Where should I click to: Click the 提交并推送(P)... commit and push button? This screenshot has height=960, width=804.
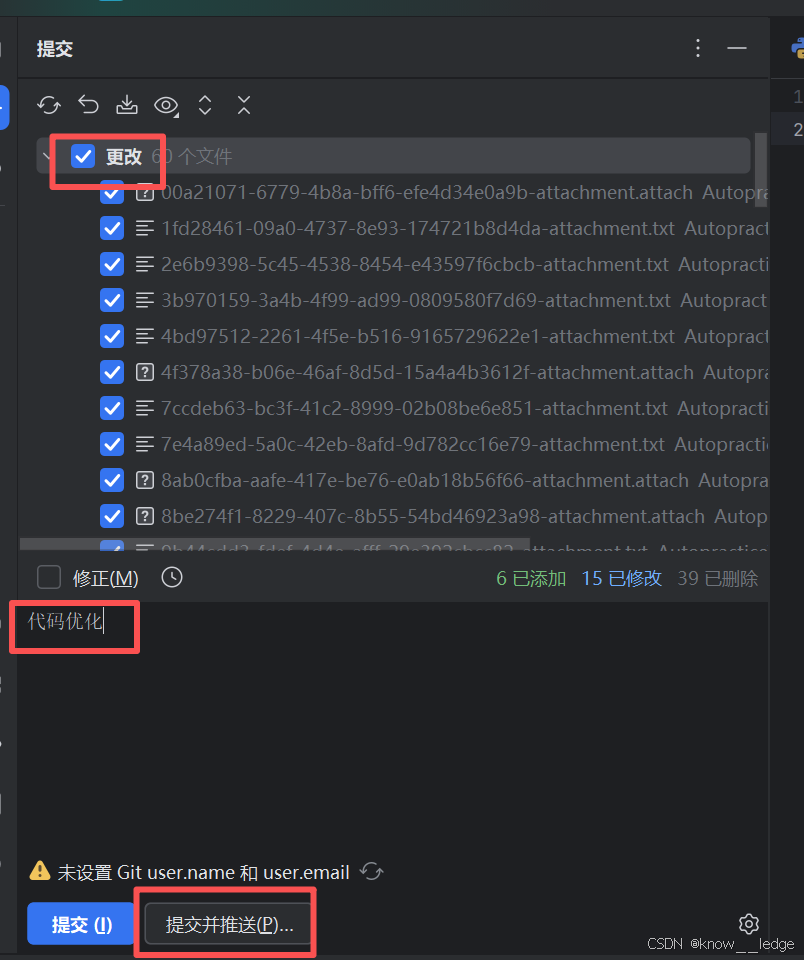pos(229,924)
